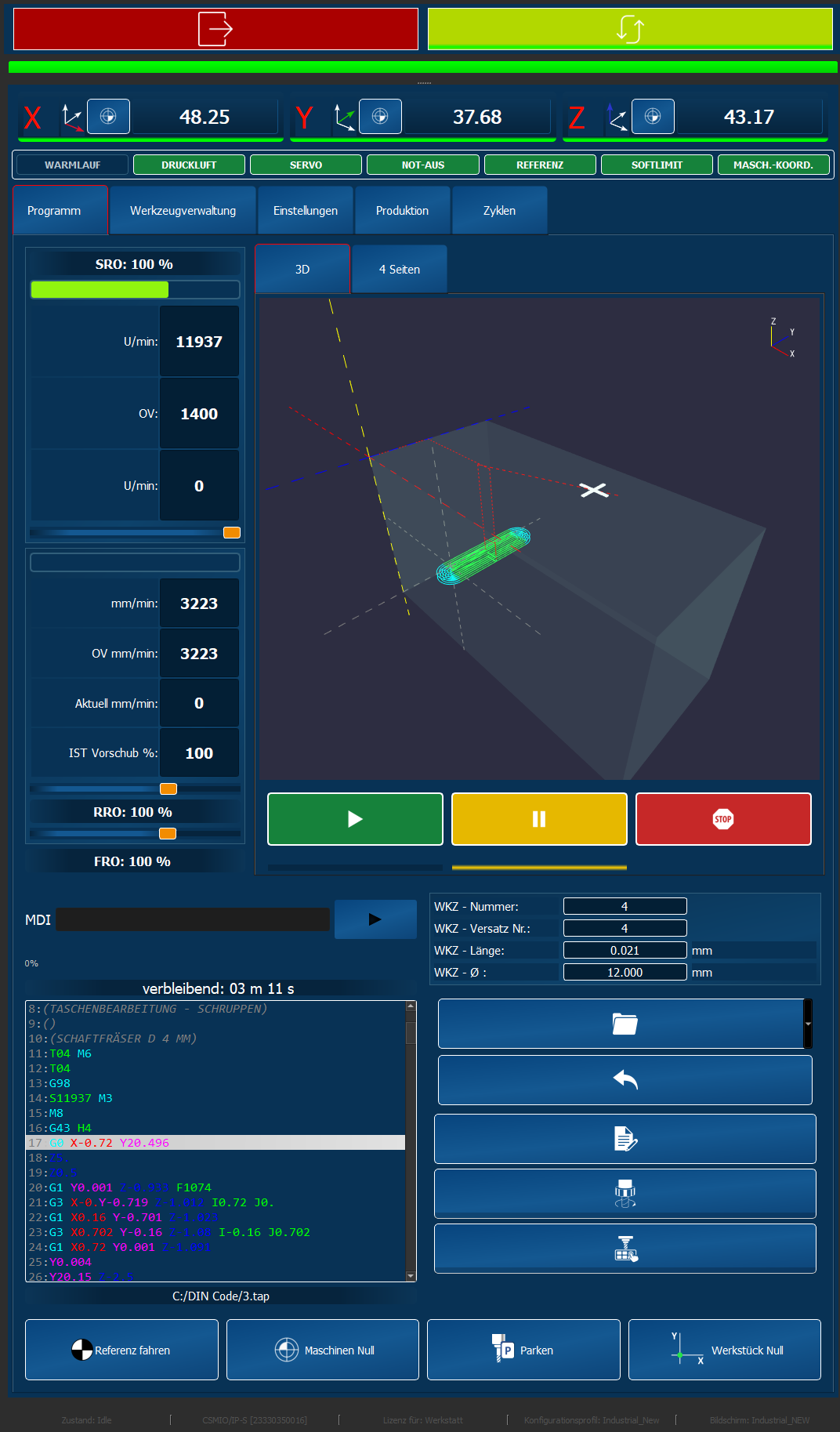Image resolution: width=840 pixels, height=1432 pixels.
Task: Click the red exit icon button
Action: pos(215,29)
